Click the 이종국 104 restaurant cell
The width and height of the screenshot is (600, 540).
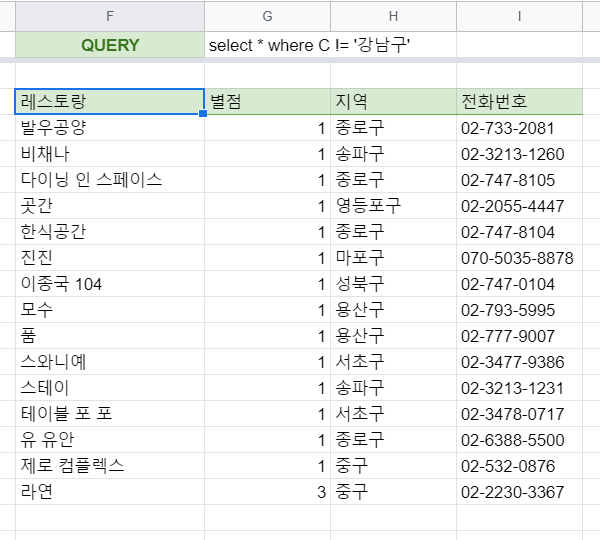pos(110,284)
